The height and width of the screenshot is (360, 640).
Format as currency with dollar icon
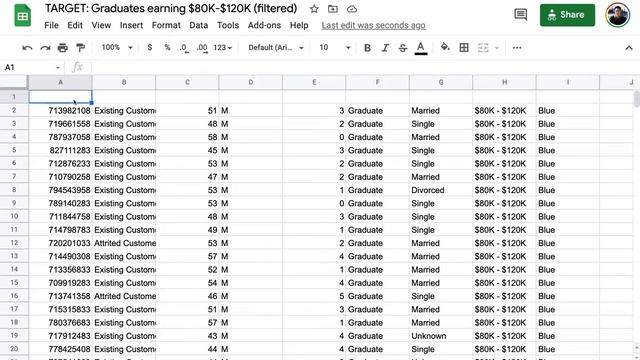(x=150, y=48)
